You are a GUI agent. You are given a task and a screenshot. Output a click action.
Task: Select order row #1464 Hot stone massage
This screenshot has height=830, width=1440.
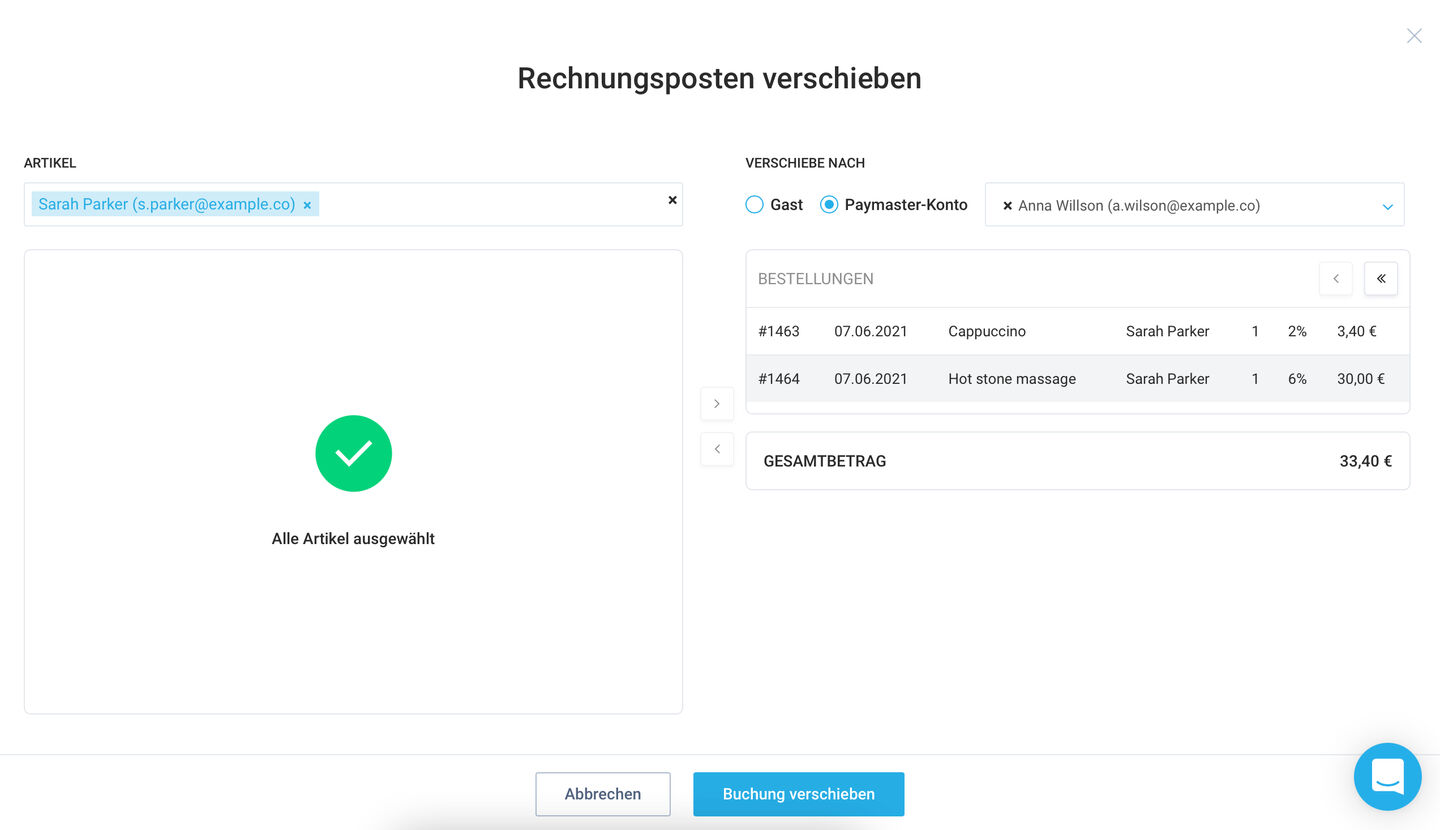[x=1078, y=379]
